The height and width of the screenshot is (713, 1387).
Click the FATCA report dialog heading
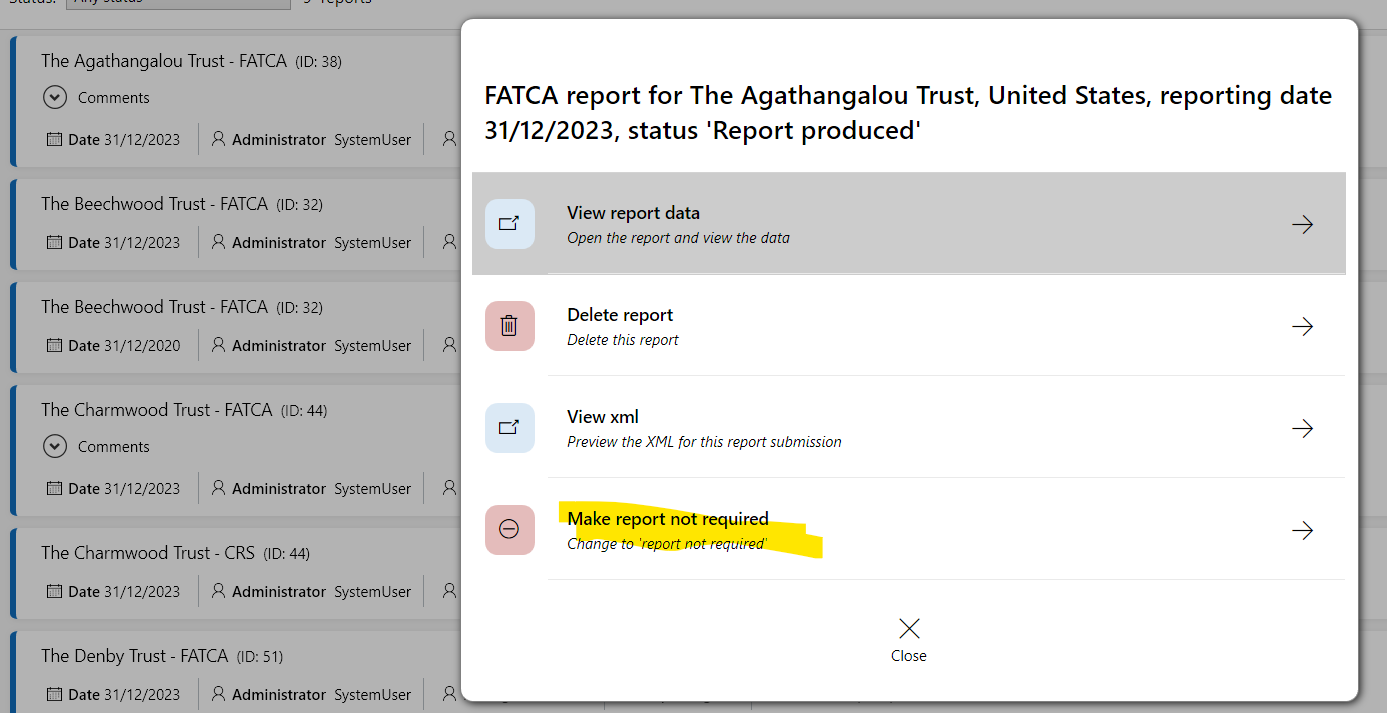[908, 112]
